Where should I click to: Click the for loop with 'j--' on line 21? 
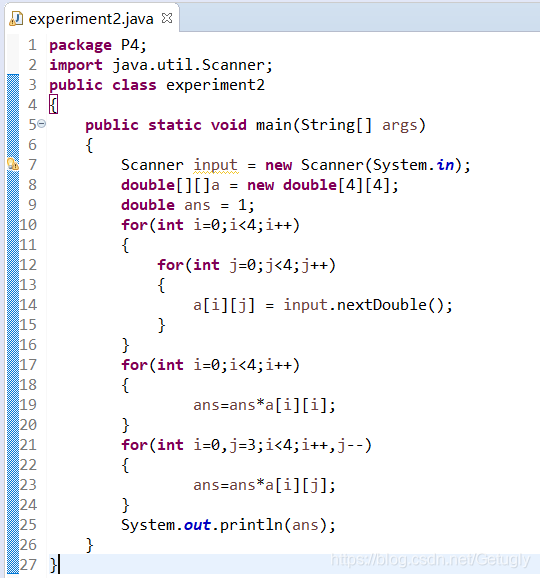point(247,445)
